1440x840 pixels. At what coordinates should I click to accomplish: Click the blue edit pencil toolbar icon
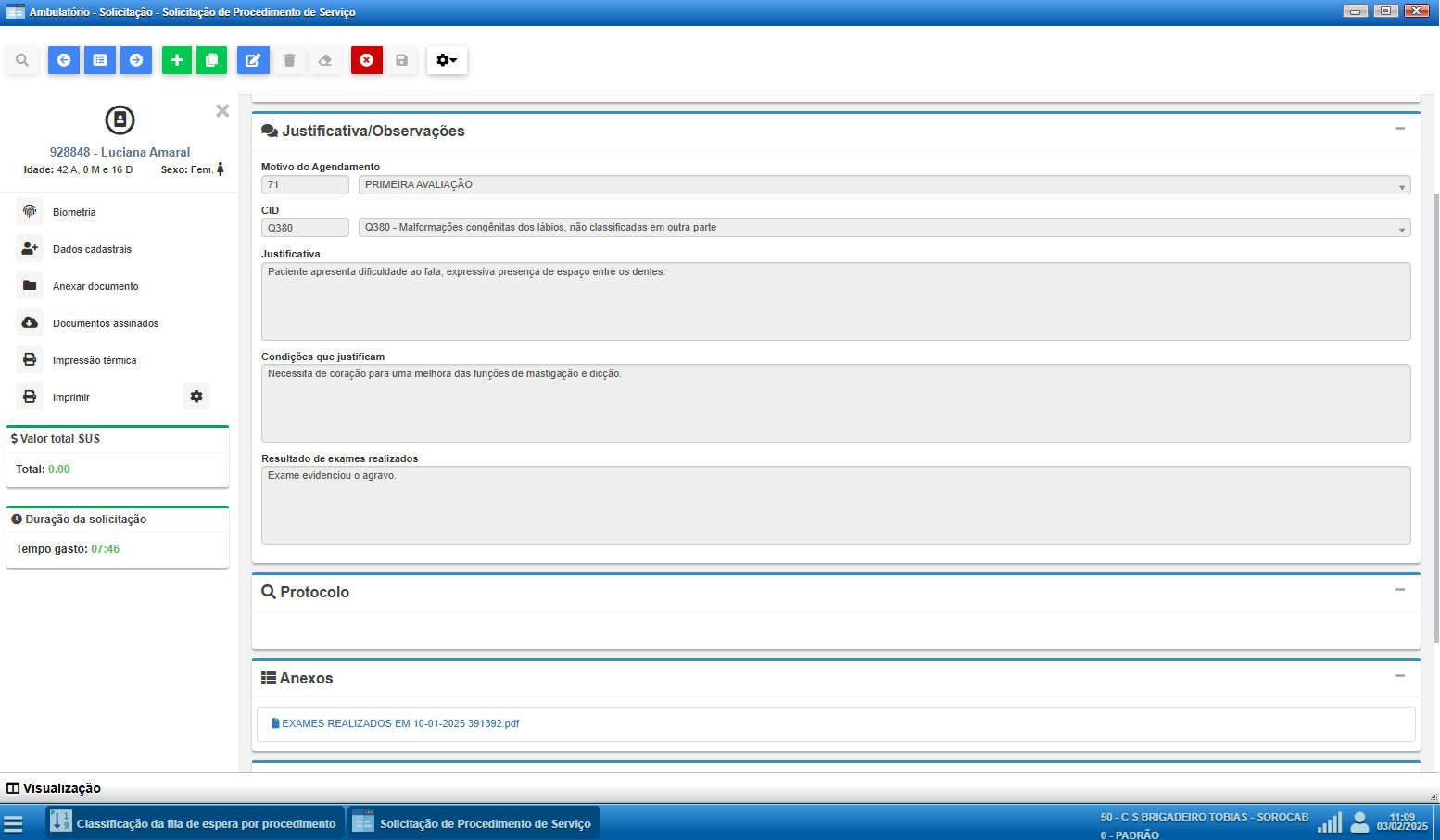pos(253,60)
